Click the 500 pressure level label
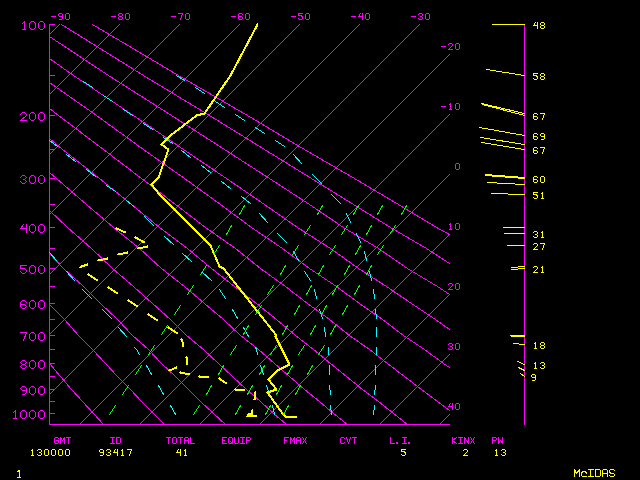This screenshot has width=640, height=480. pyautogui.click(x=32, y=269)
